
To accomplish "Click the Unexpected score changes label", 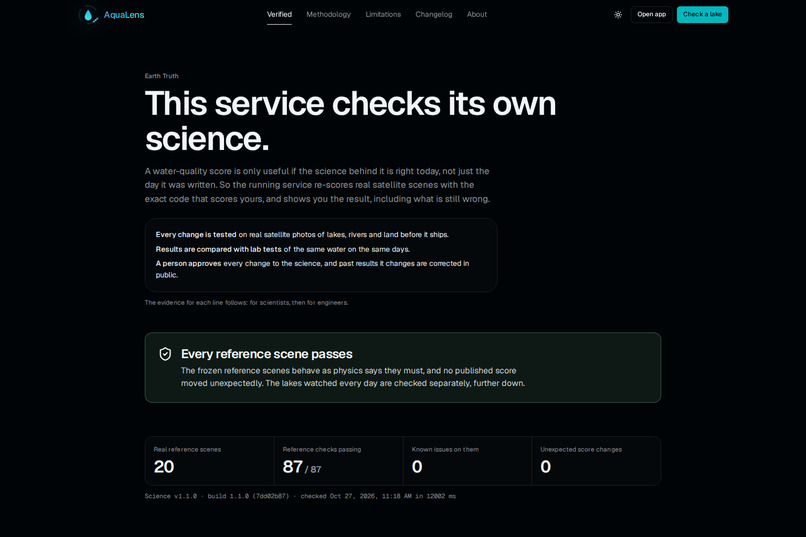I will click(581, 450).
